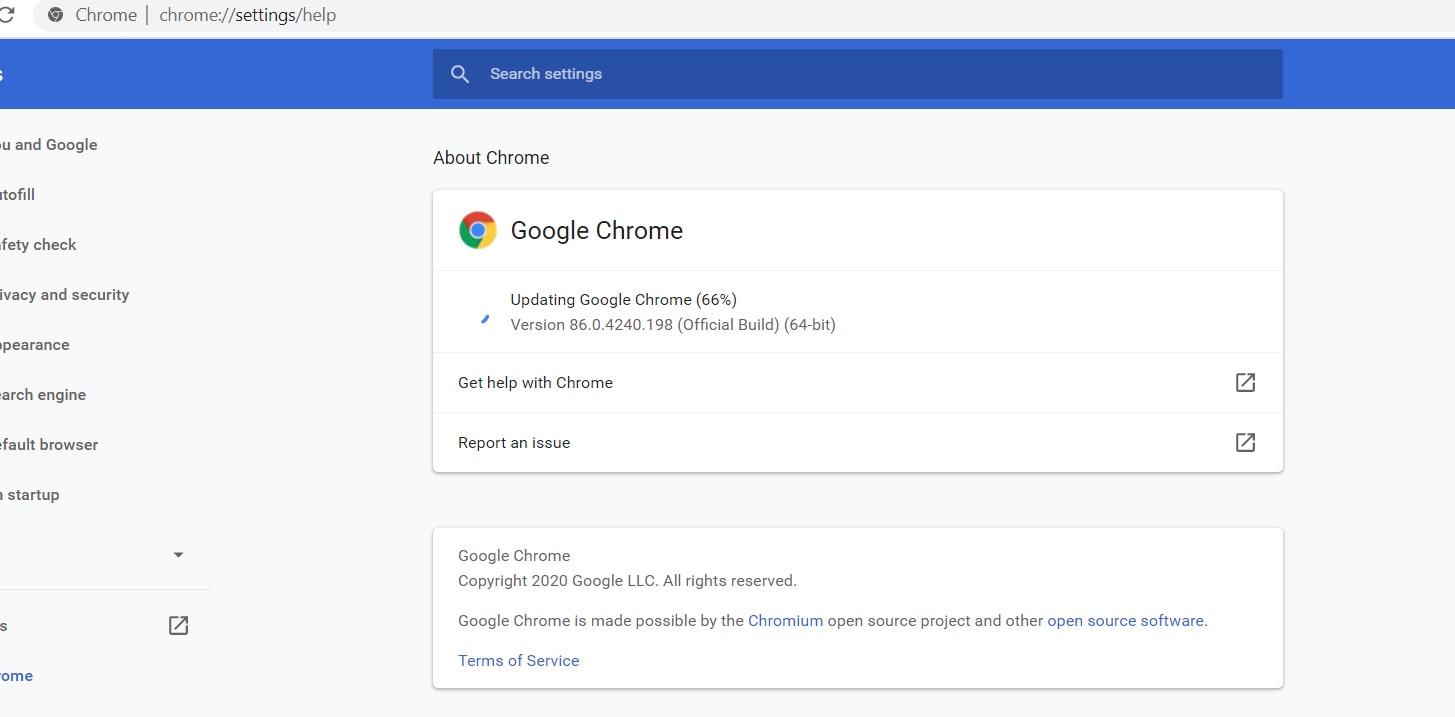The image size is (1455, 717).
Task: Click the chrome://settings/help address bar URL
Action: pyautogui.click(x=247, y=15)
